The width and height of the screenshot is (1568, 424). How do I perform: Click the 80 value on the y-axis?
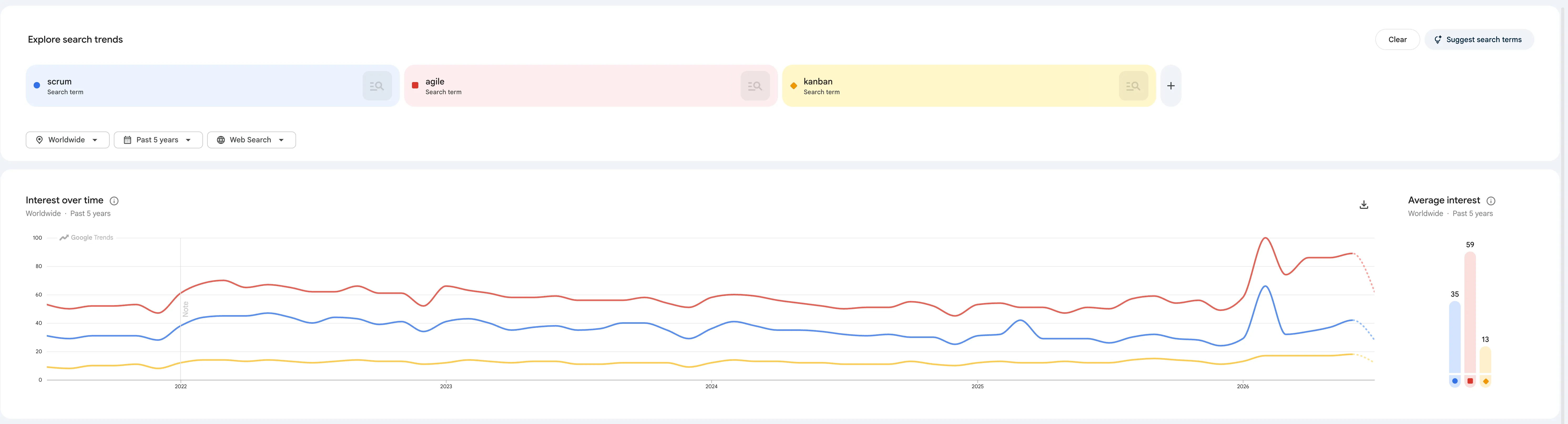tap(39, 266)
